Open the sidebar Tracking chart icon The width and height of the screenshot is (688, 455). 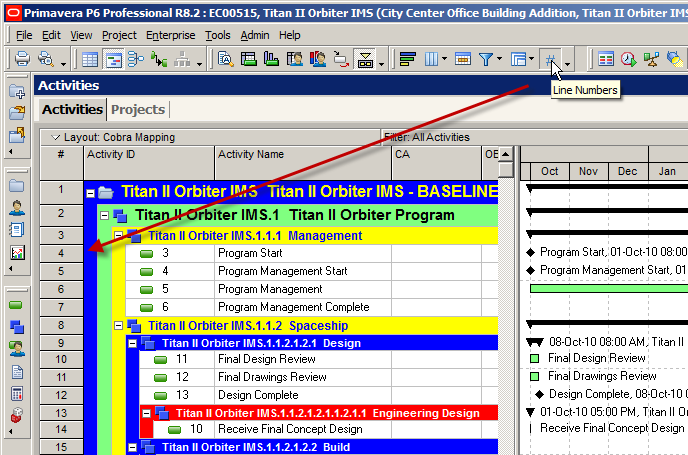pyautogui.click(x=17, y=252)
